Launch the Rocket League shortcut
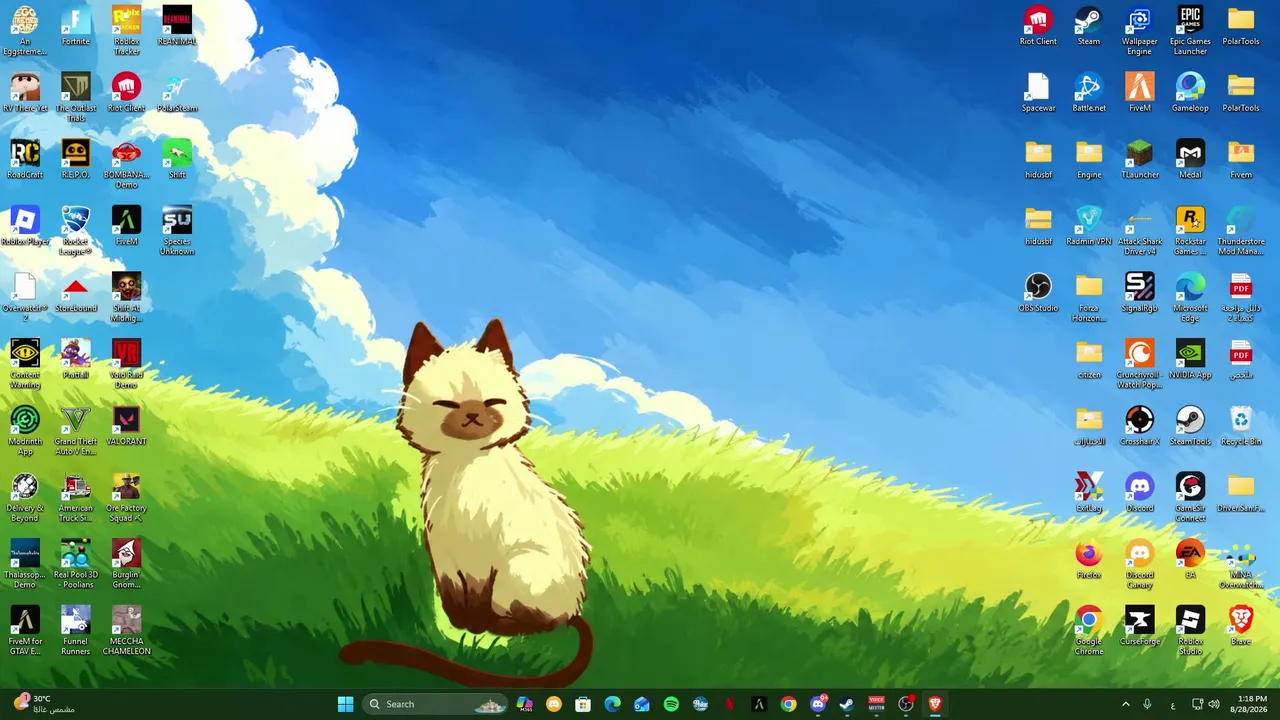Screen dimensions: 1280x720 tap(76, 230)
